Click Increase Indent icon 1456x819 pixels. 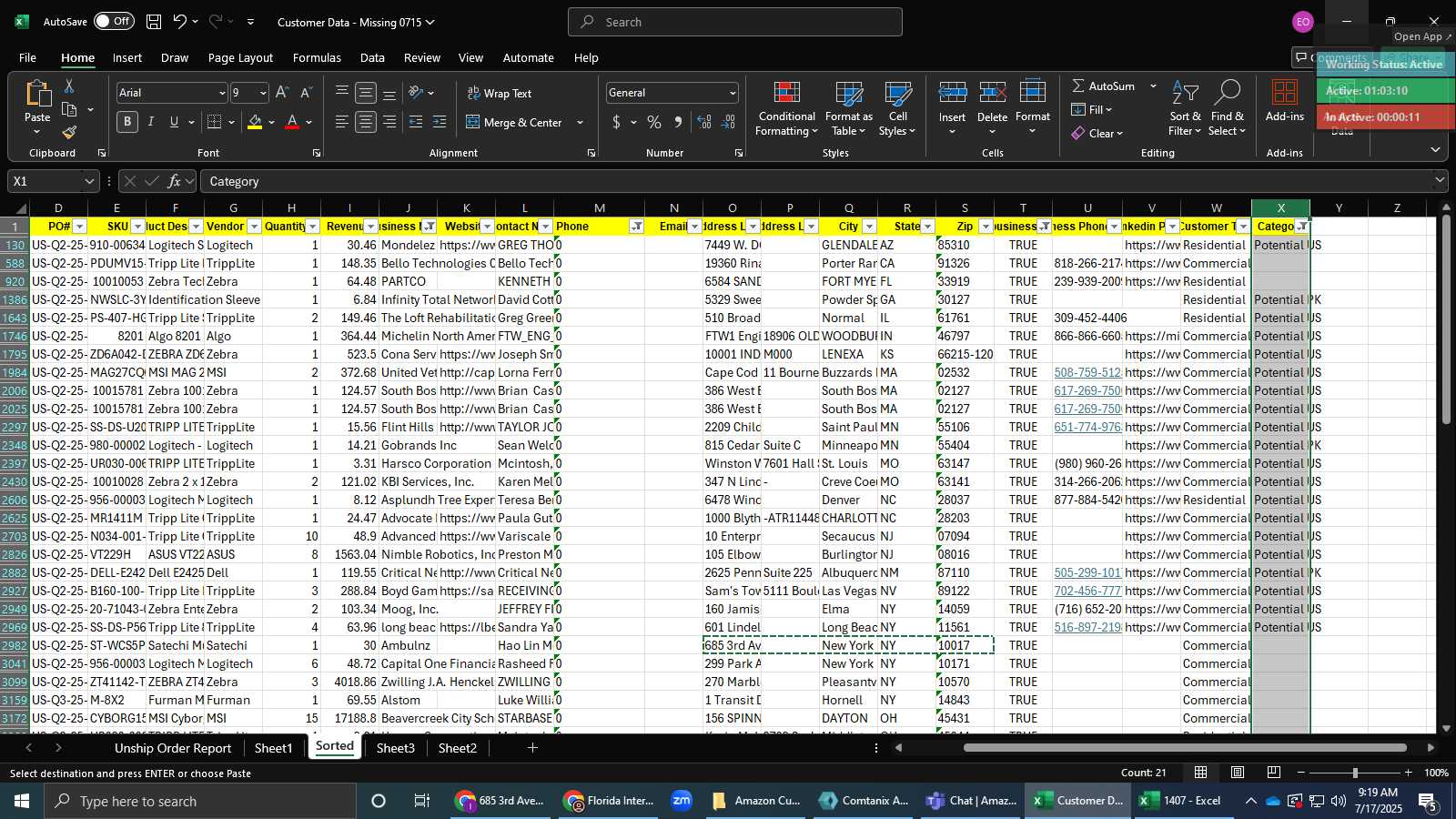pos(440,122)
